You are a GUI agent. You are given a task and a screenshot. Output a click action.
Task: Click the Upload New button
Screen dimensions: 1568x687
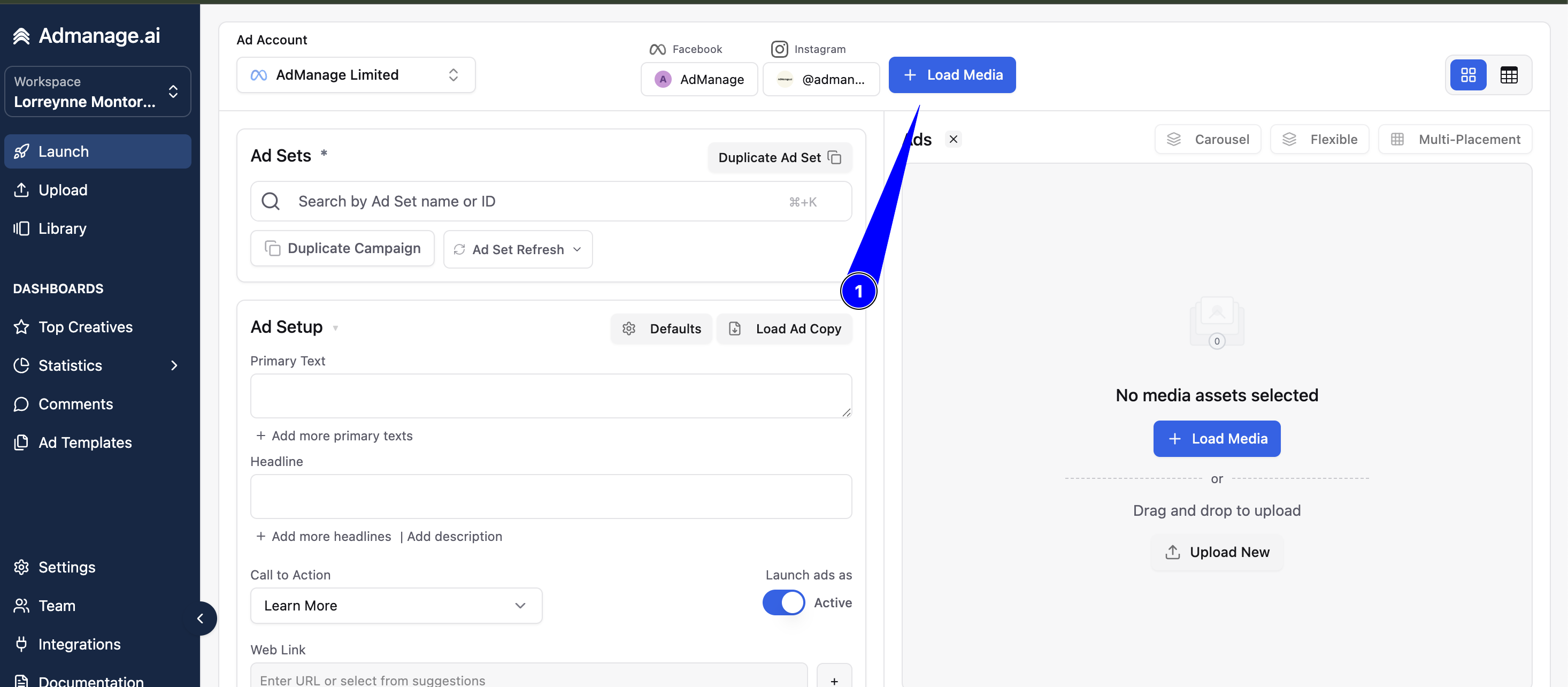pos(1216,552)
